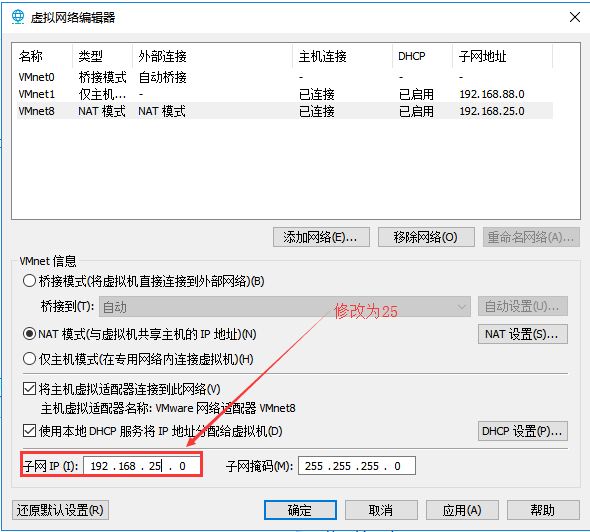Click 自动桥接 cell in VMnet0 row

[162, 77]
